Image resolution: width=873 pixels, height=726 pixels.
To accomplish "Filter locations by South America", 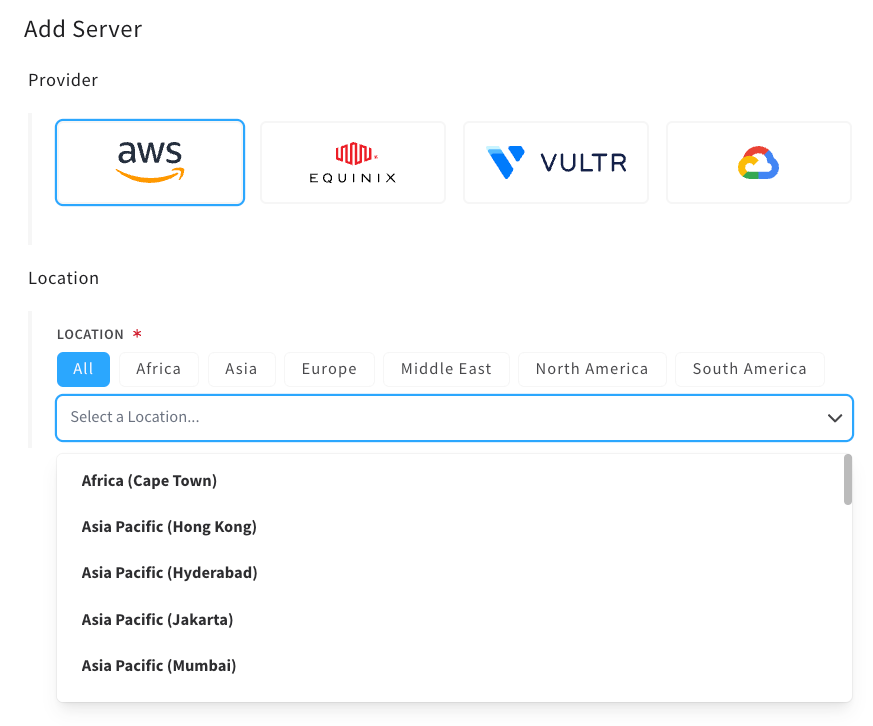I will (749, 369).
